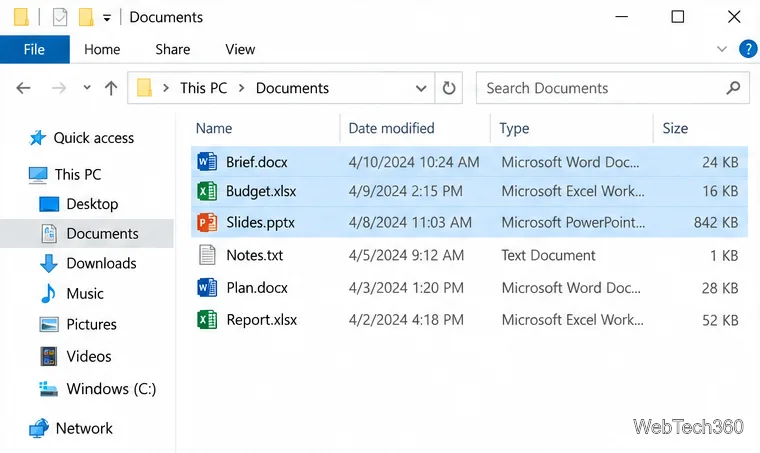
Task: Select Documents in navigation pane
Action: tap(102, 234)
